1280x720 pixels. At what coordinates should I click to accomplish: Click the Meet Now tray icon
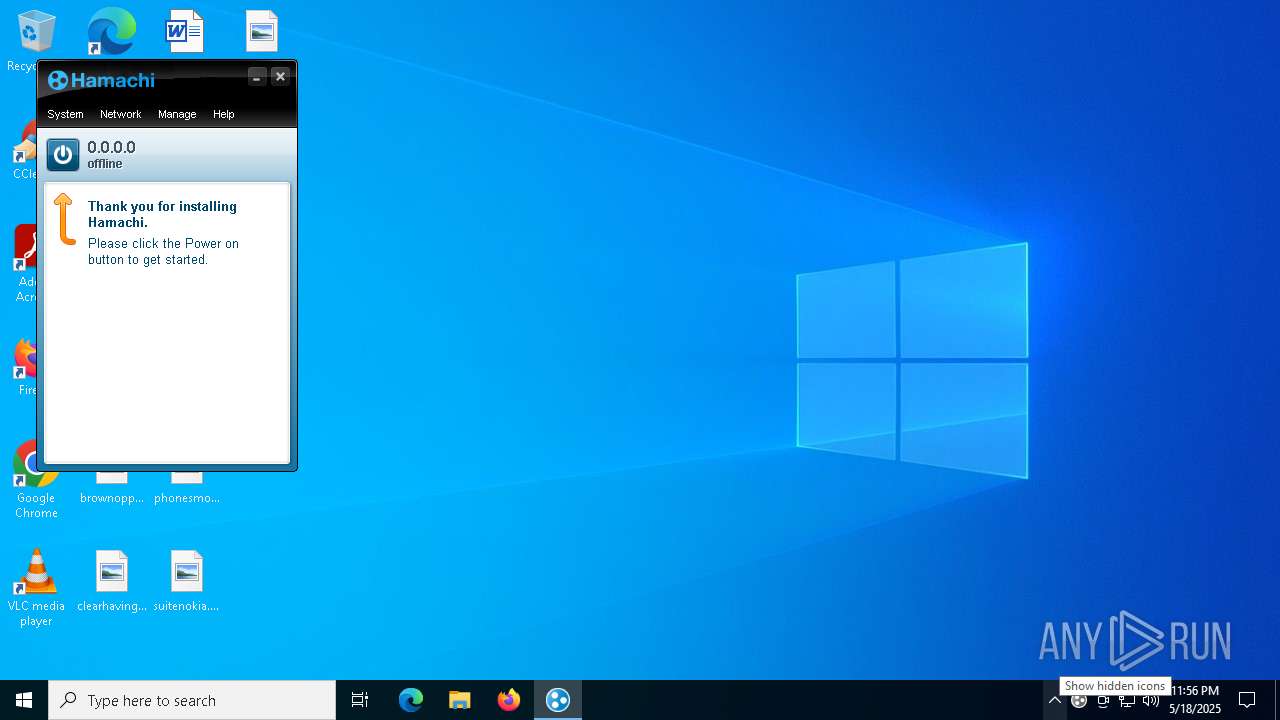tap(1103, 701)
